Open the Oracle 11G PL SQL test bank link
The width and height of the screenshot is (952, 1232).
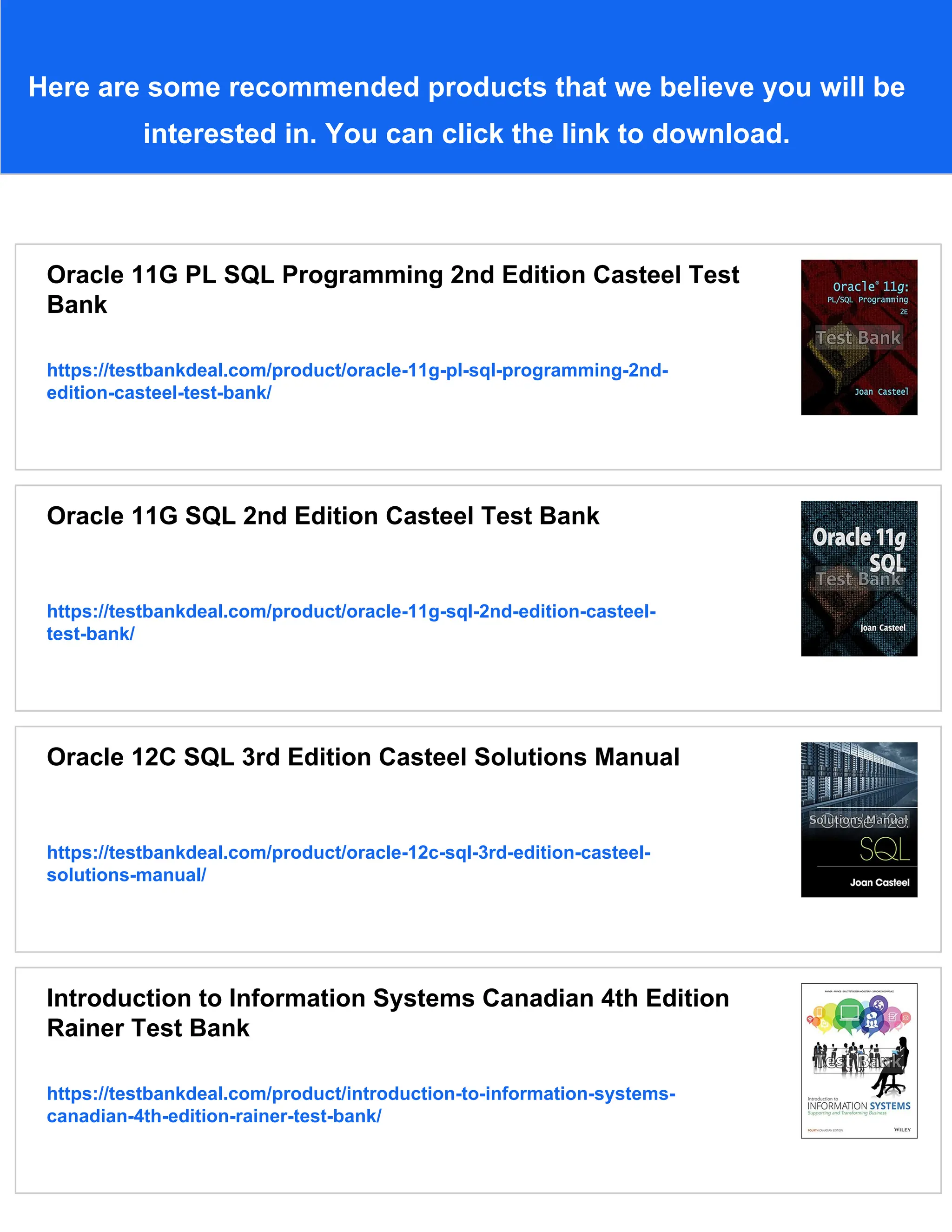pyautogui.click(x=357, y=371)
